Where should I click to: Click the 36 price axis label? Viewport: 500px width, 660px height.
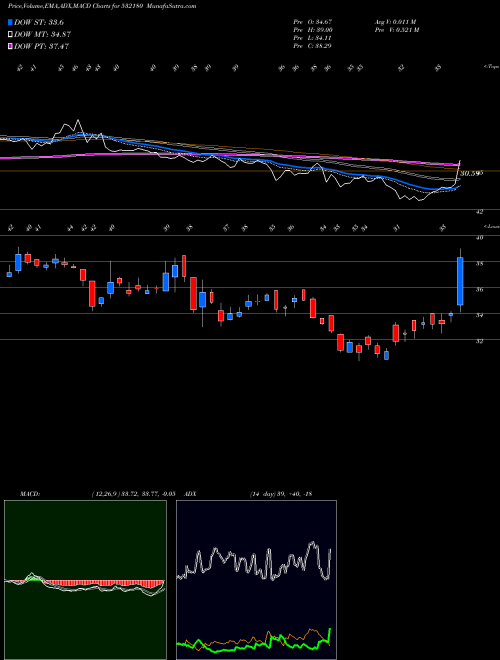(479, 290)
